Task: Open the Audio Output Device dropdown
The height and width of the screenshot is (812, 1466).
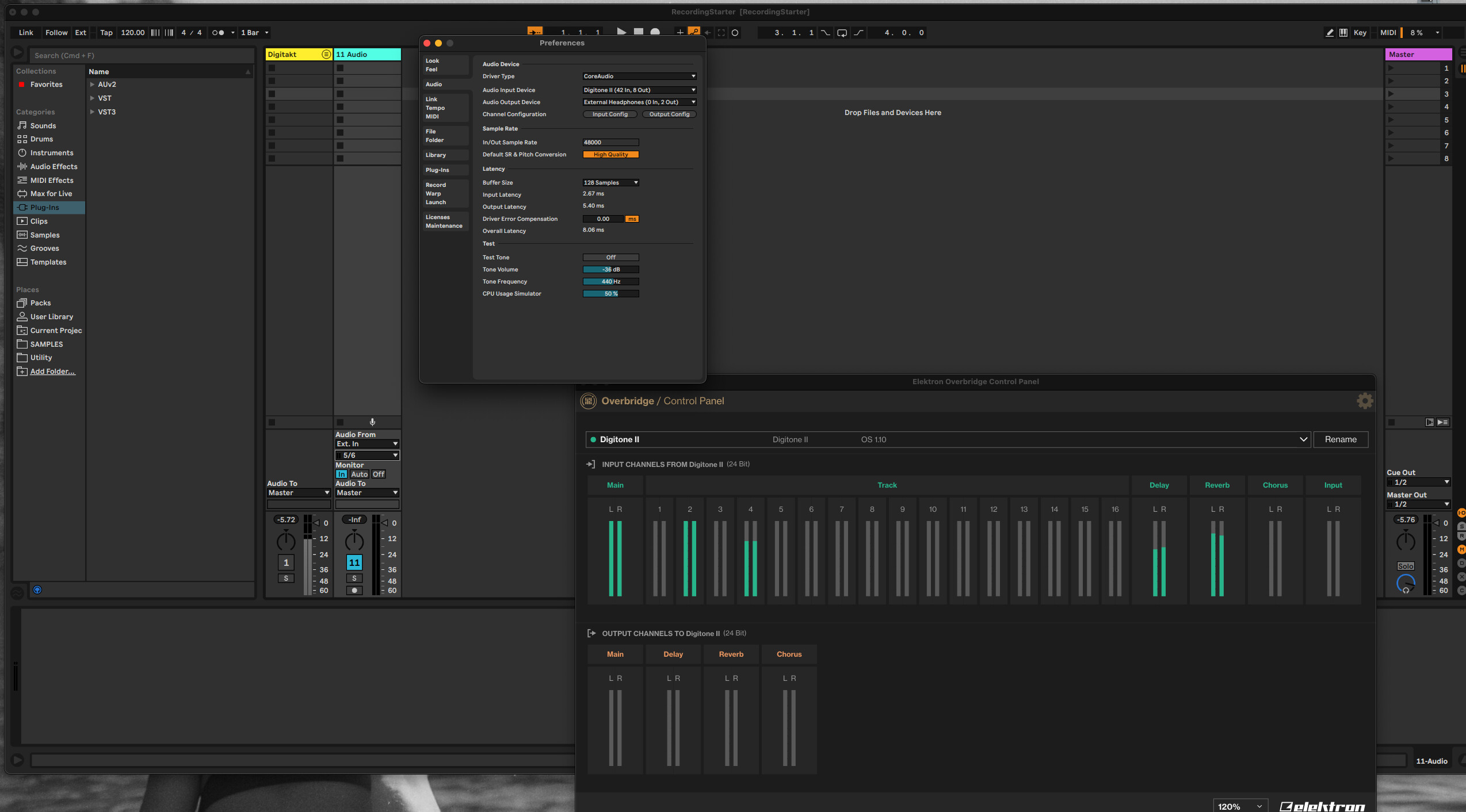Action: [639, 102]
